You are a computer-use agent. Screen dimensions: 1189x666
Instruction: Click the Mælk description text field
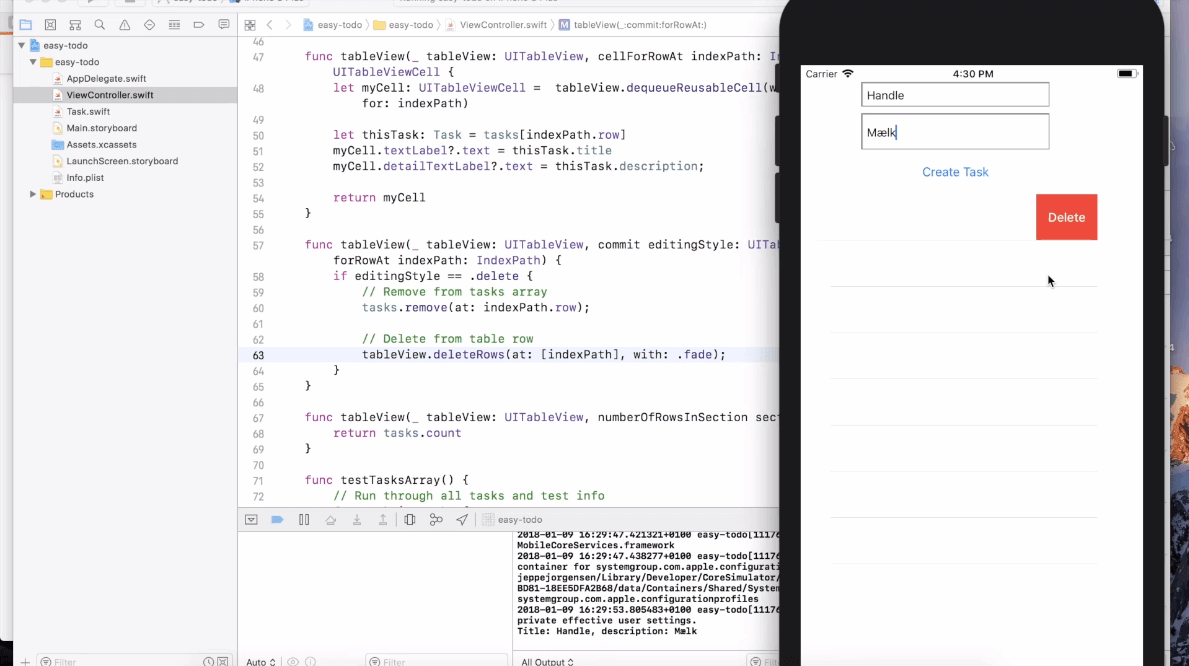coord(955,132)
